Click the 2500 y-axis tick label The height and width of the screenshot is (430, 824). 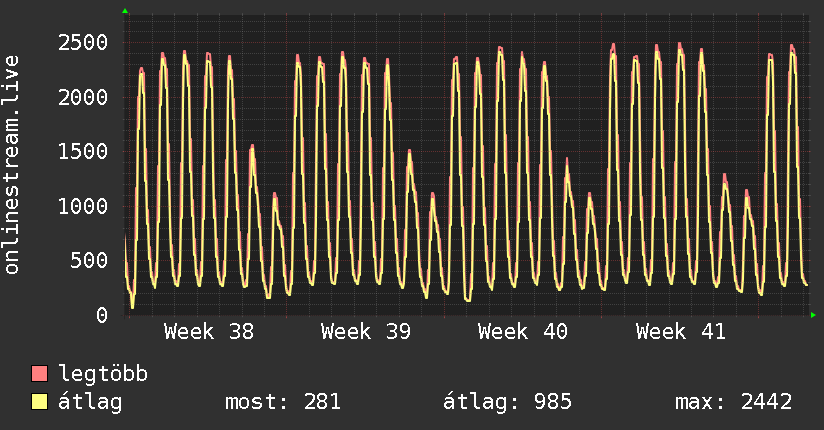pyautogui.click(x=84, y=43)
